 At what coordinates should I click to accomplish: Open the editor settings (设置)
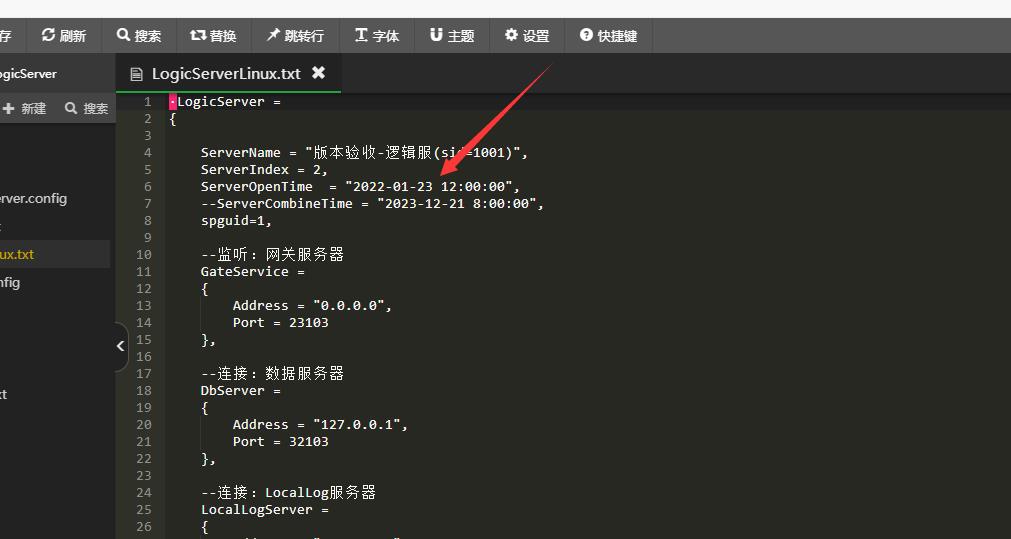(x=527, y=36)
